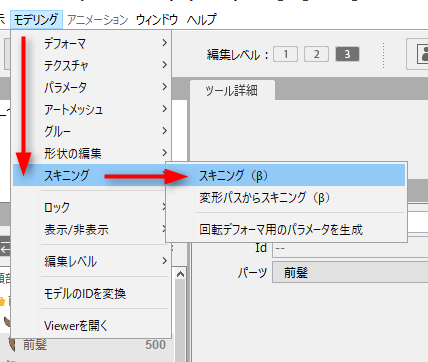Open the ウィンドウ menu
Viewport: 428px width, 362px height.
point(157,20)
